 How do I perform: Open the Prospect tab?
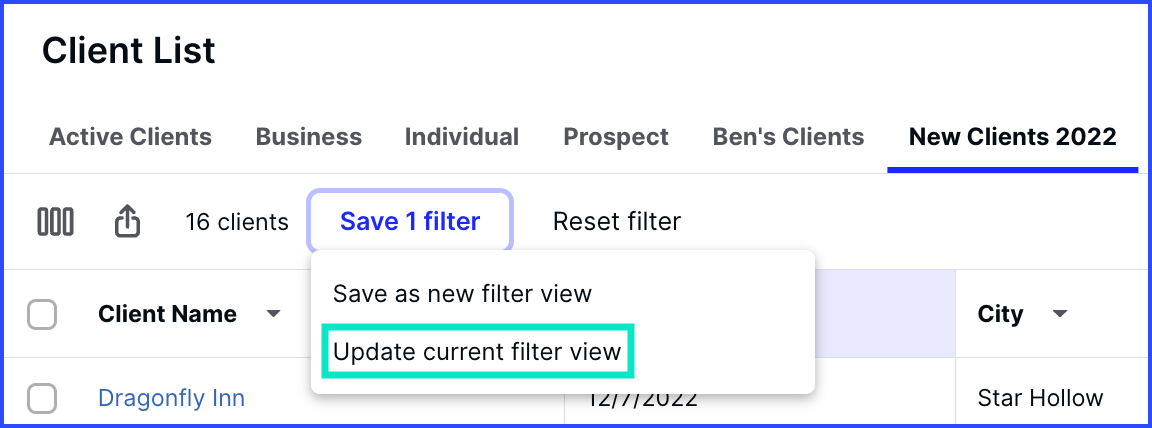pos(616,137)
